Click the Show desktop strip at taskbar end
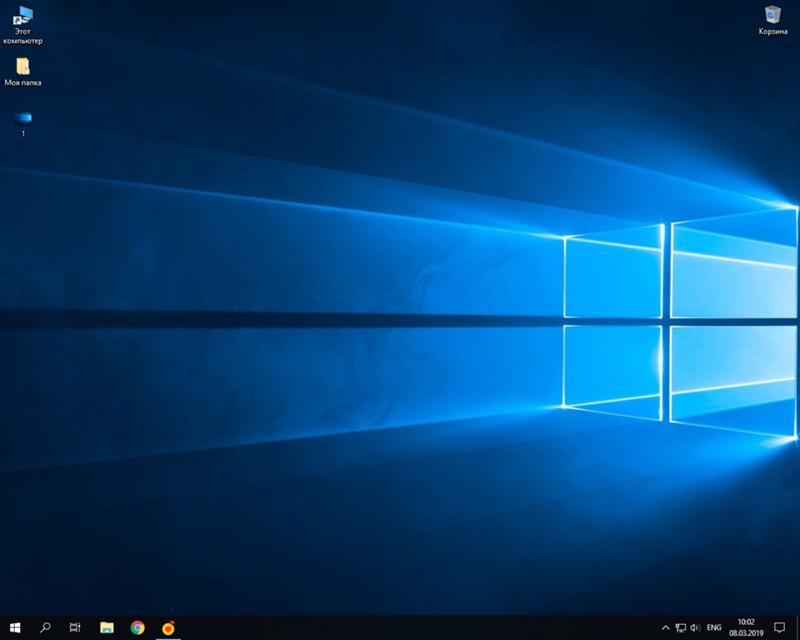 click(x=797, y=628)
